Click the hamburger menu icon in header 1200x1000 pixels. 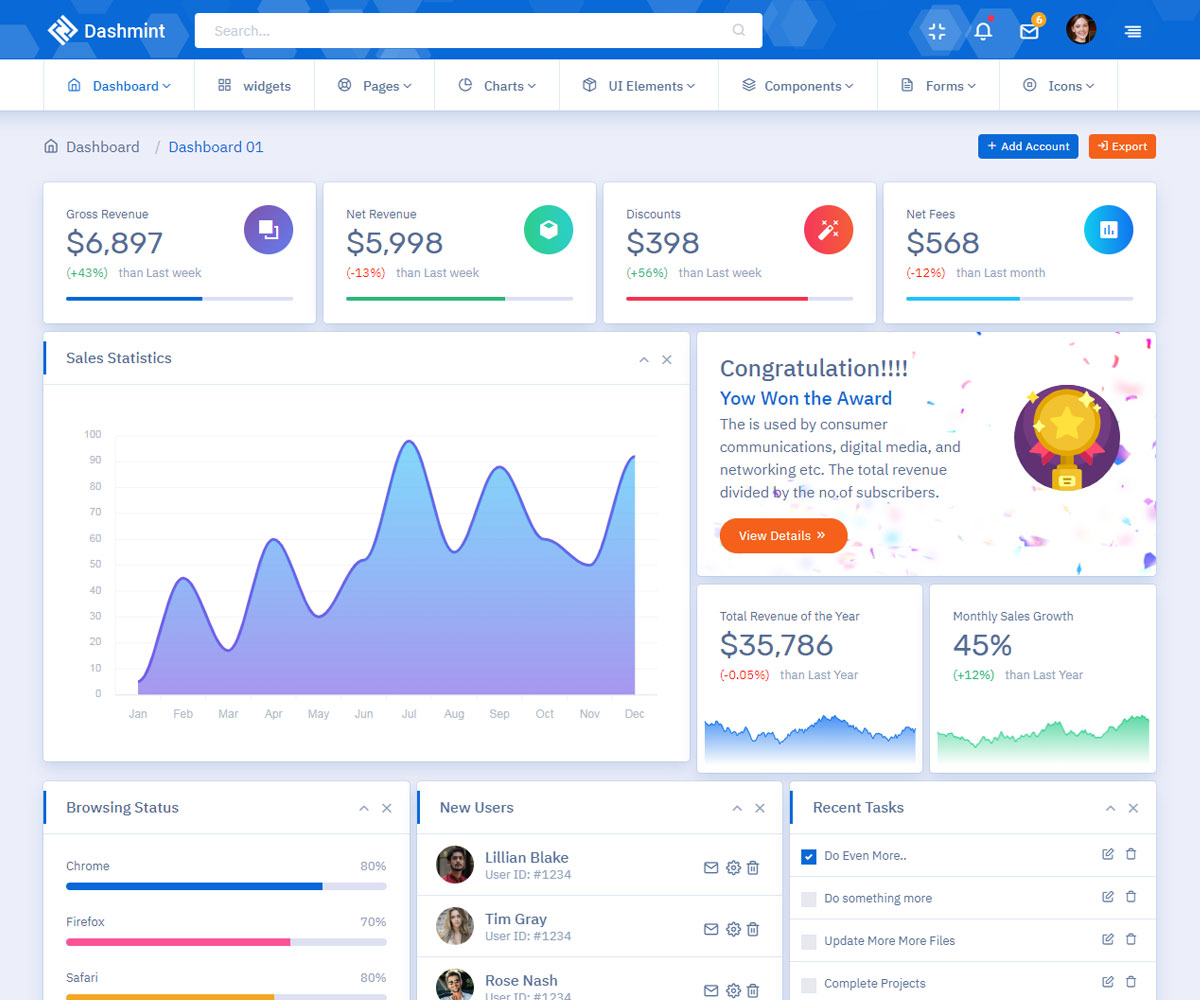click(1132, 31)
